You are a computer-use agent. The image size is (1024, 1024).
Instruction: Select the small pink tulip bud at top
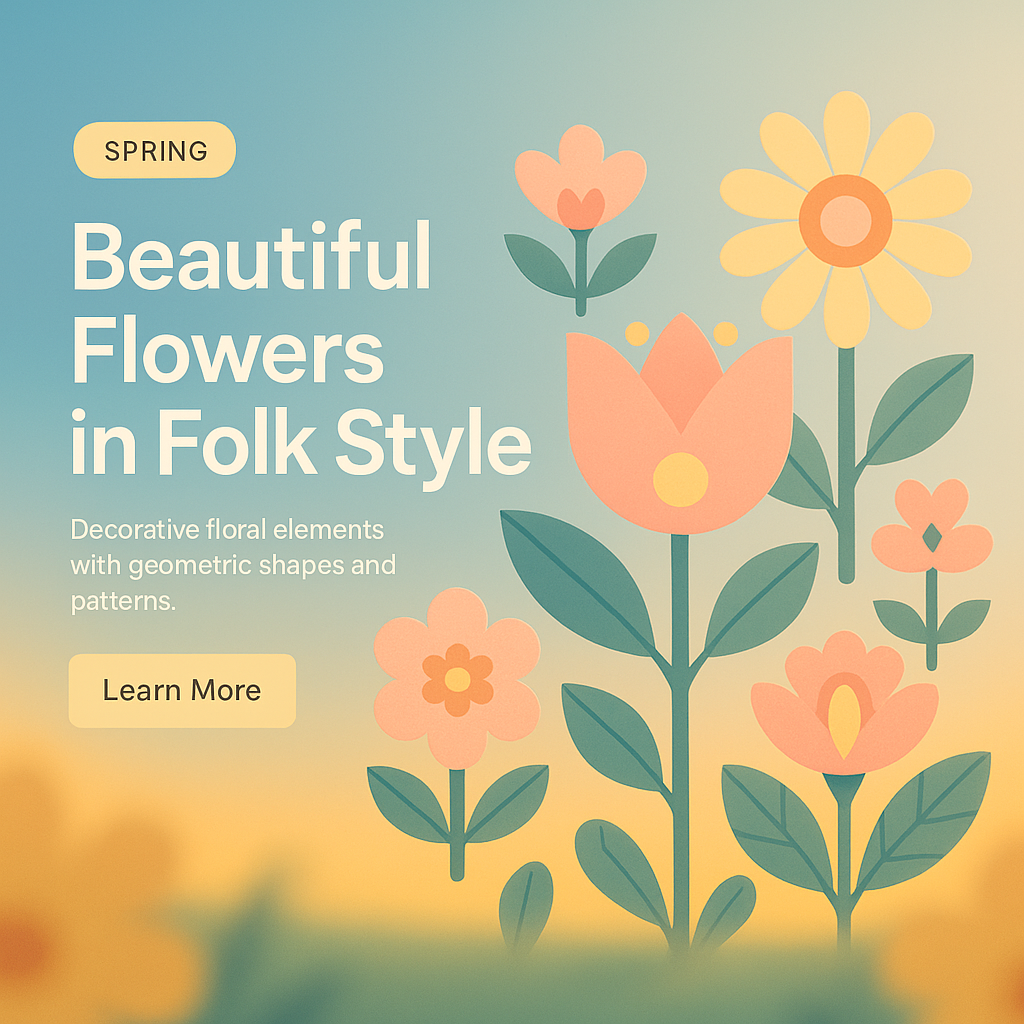tap(581, 178)
